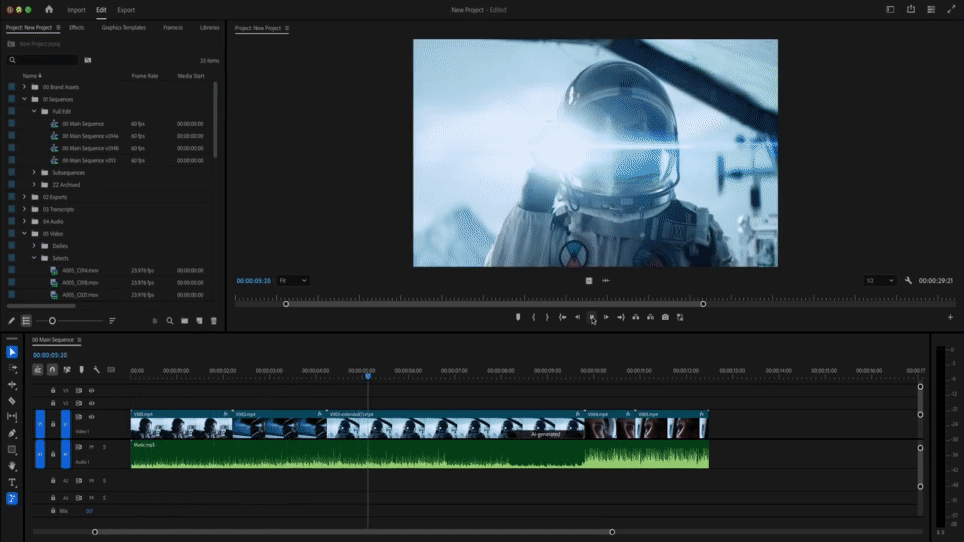Collapse the 05 Video folder
Image resolution: width=964 pixels, height=542 pixels.
[24, 234]
